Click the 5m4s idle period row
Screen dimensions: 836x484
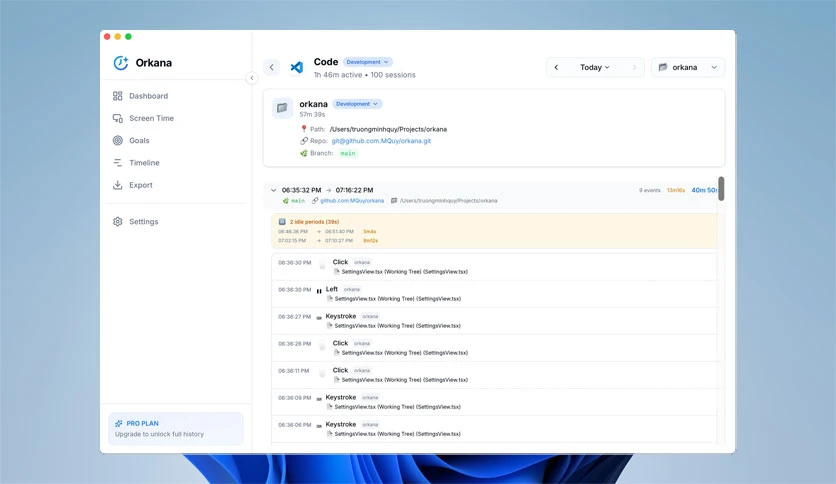pyautogui.click(x=327, y=232)
